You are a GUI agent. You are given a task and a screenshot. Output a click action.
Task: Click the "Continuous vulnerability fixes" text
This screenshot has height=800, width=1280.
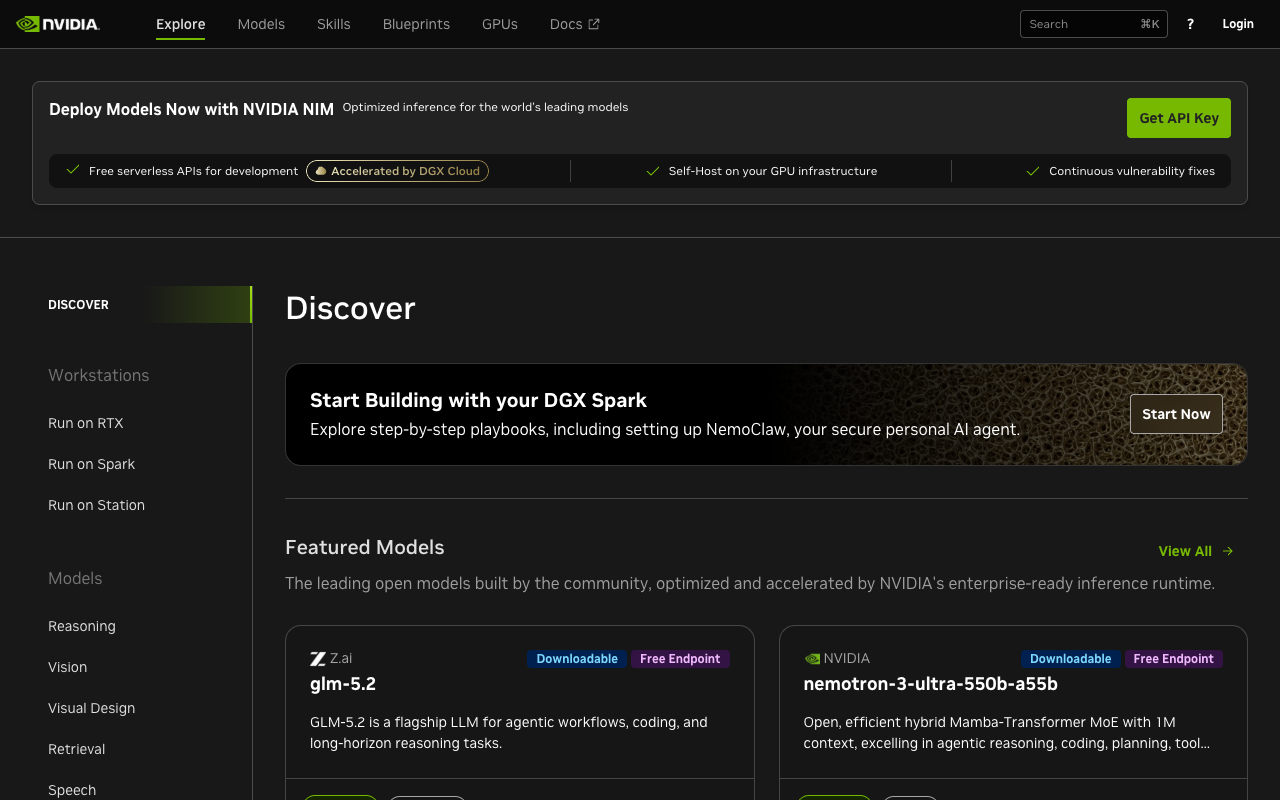coord(1132,171)
